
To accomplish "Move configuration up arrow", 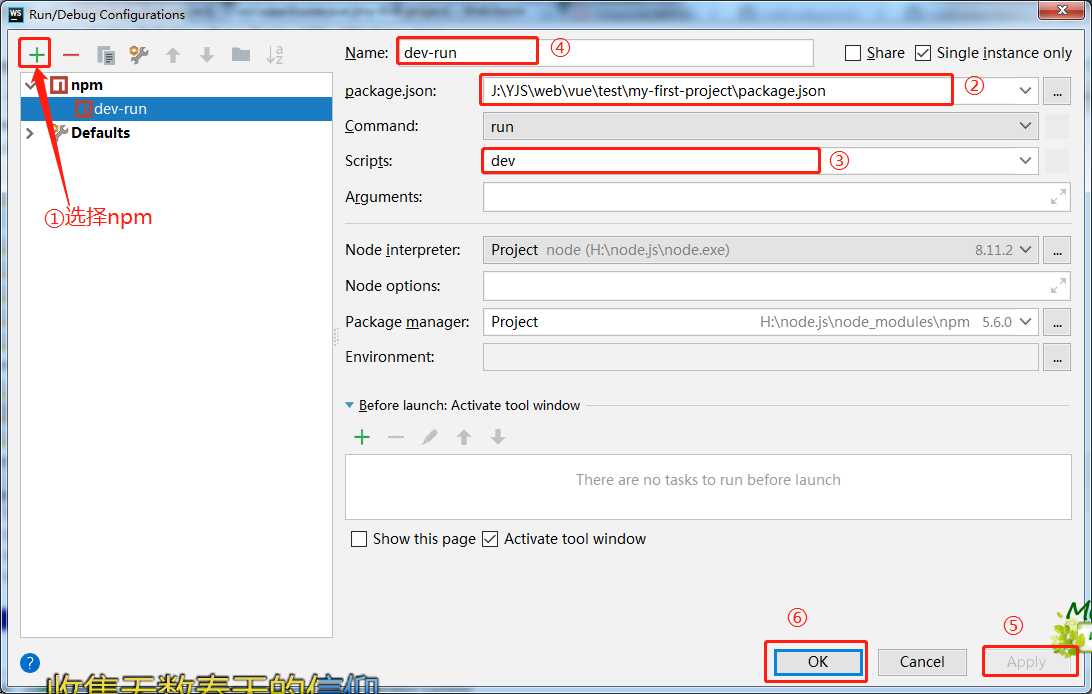I will pyautogui.click(x=173, y=54).
